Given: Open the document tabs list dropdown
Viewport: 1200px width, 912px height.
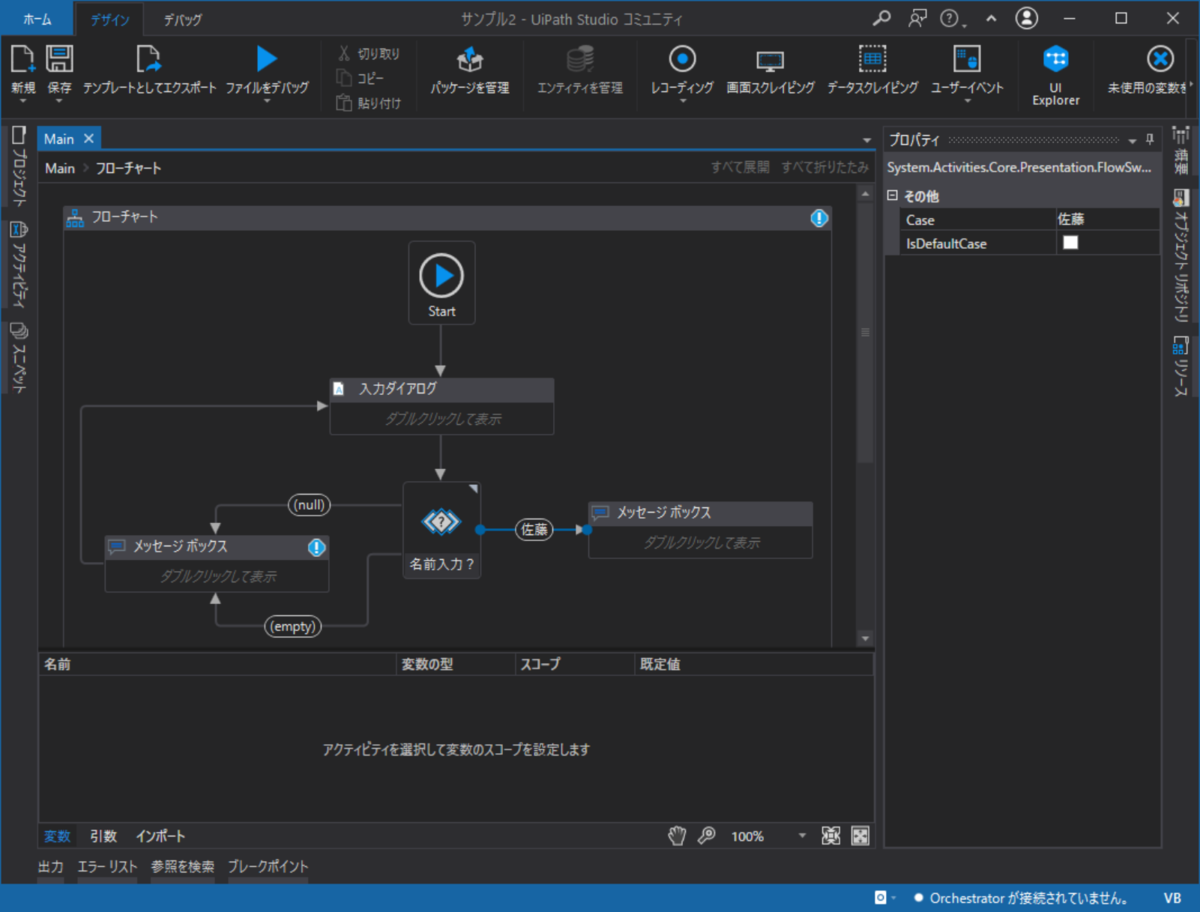Looking at the screenshot, I should click(x=867, y=140).
